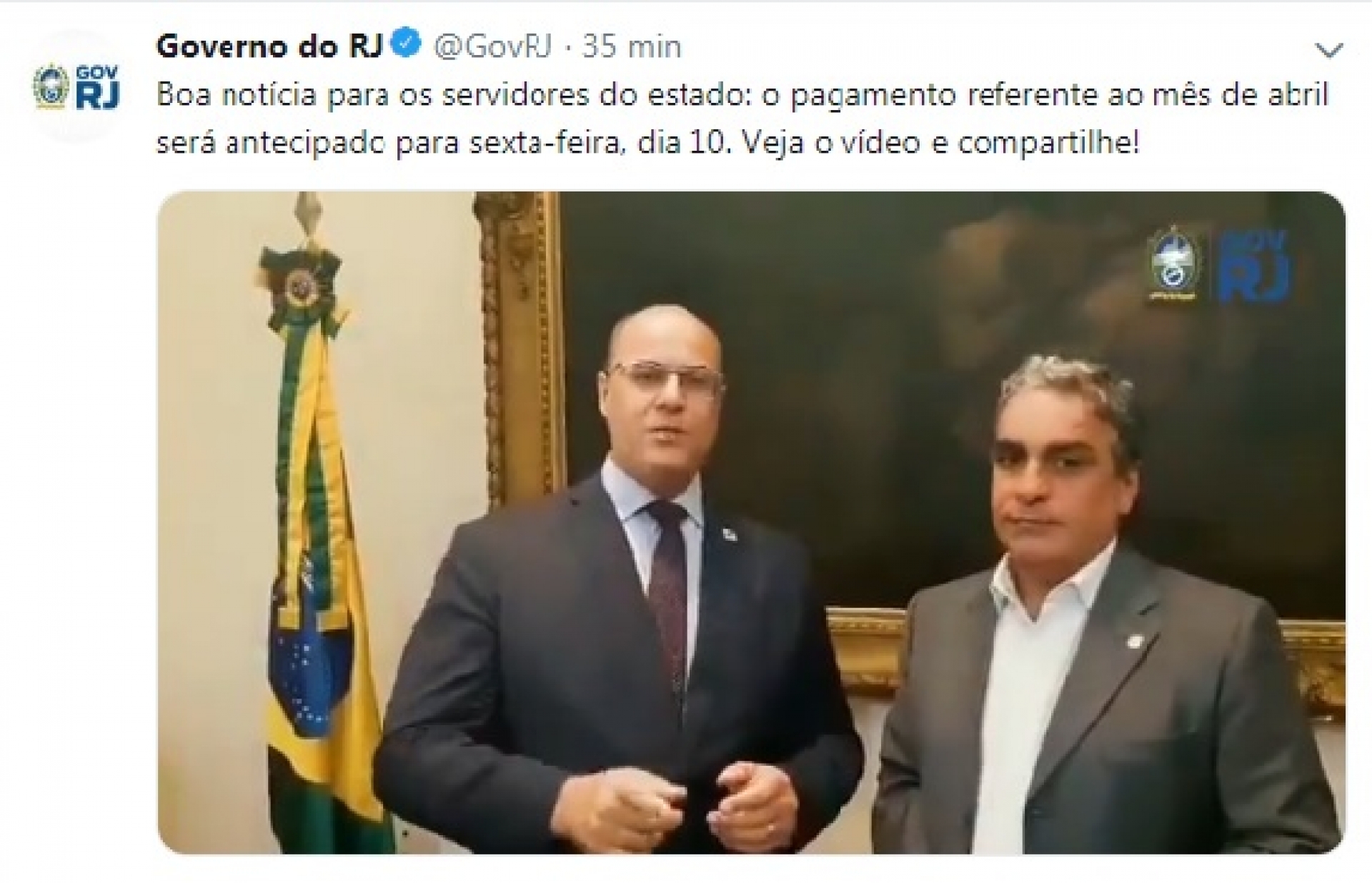Click the gold picture frame's left edge
This screenshot has height=883, width=1372.
[518, 343]
